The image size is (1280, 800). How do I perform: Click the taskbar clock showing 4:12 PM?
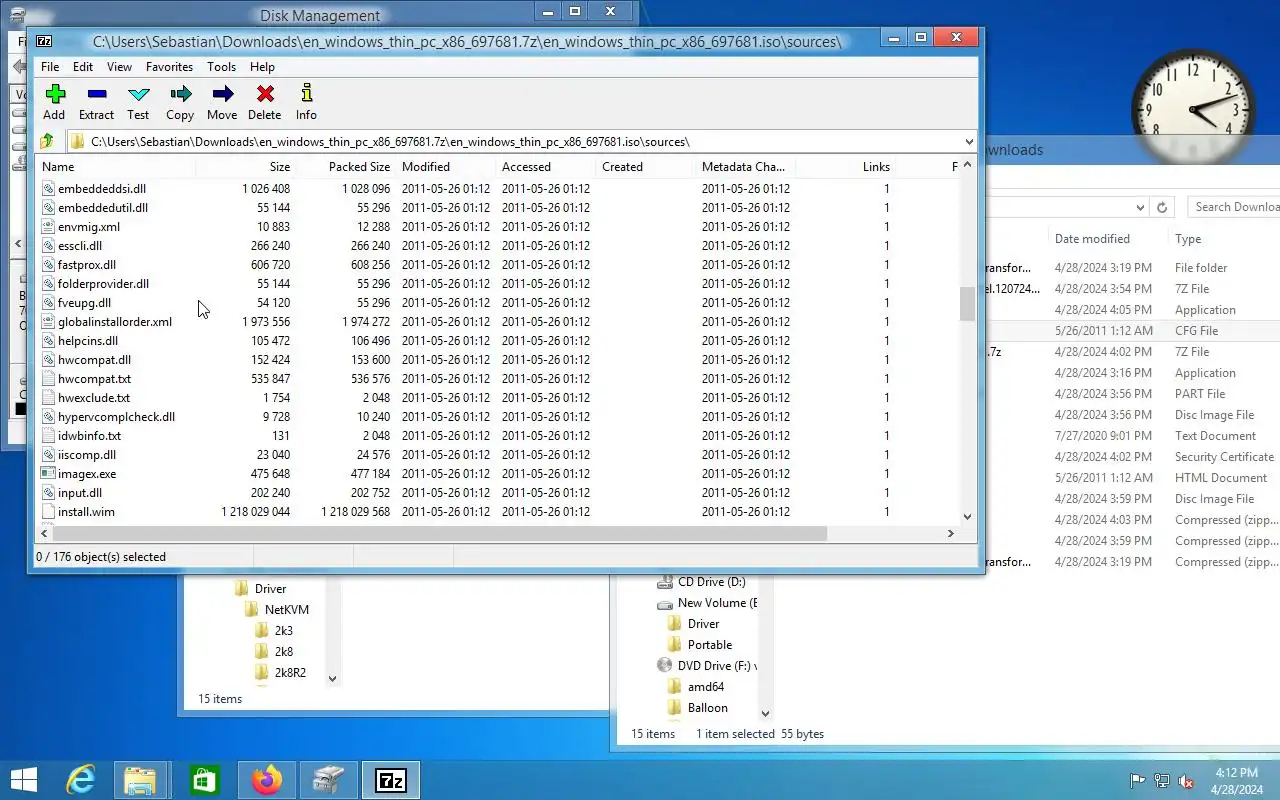coord(1235,781)
